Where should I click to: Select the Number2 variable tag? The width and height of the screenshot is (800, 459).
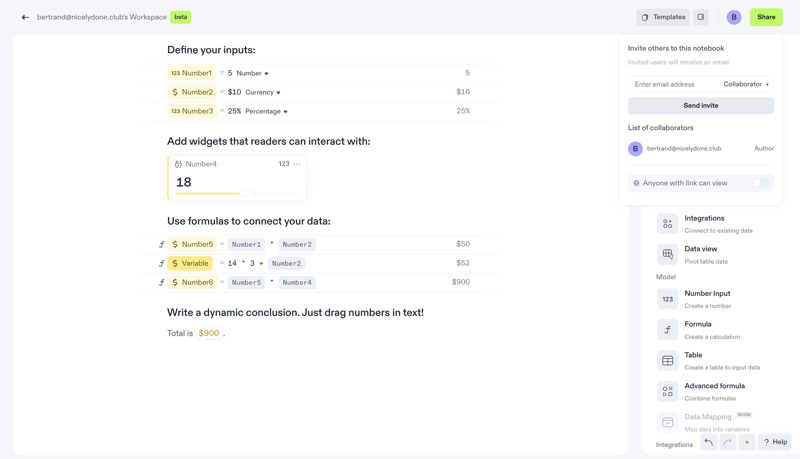(192, 92)
